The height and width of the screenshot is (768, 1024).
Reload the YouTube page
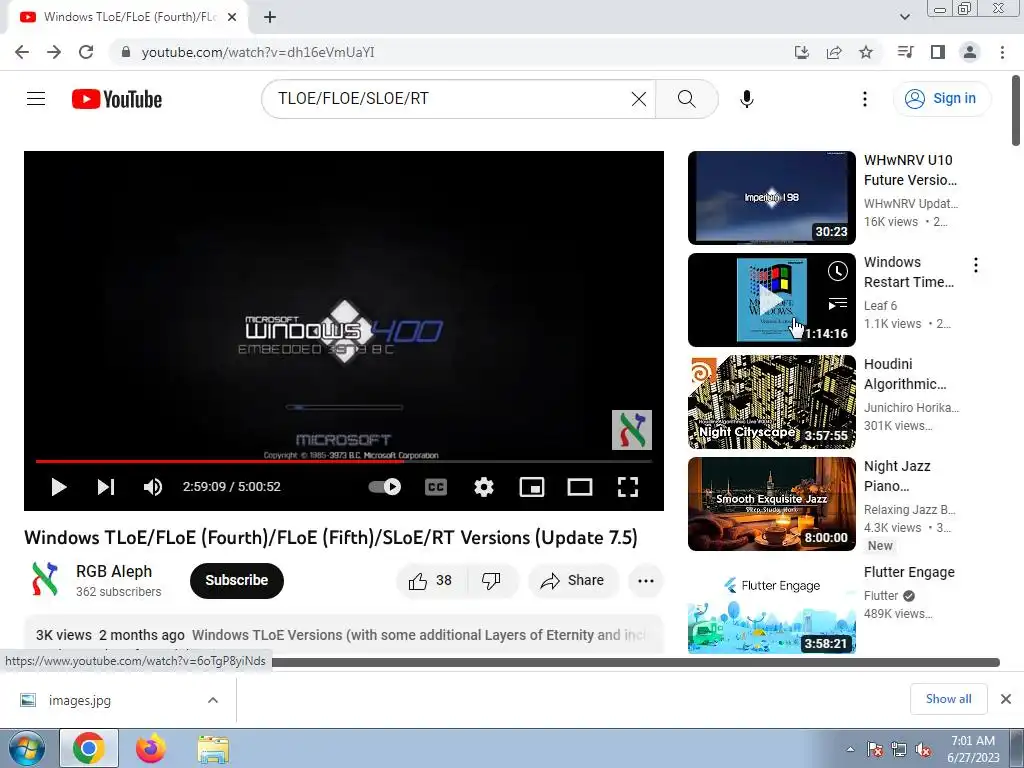coord(86,52)
